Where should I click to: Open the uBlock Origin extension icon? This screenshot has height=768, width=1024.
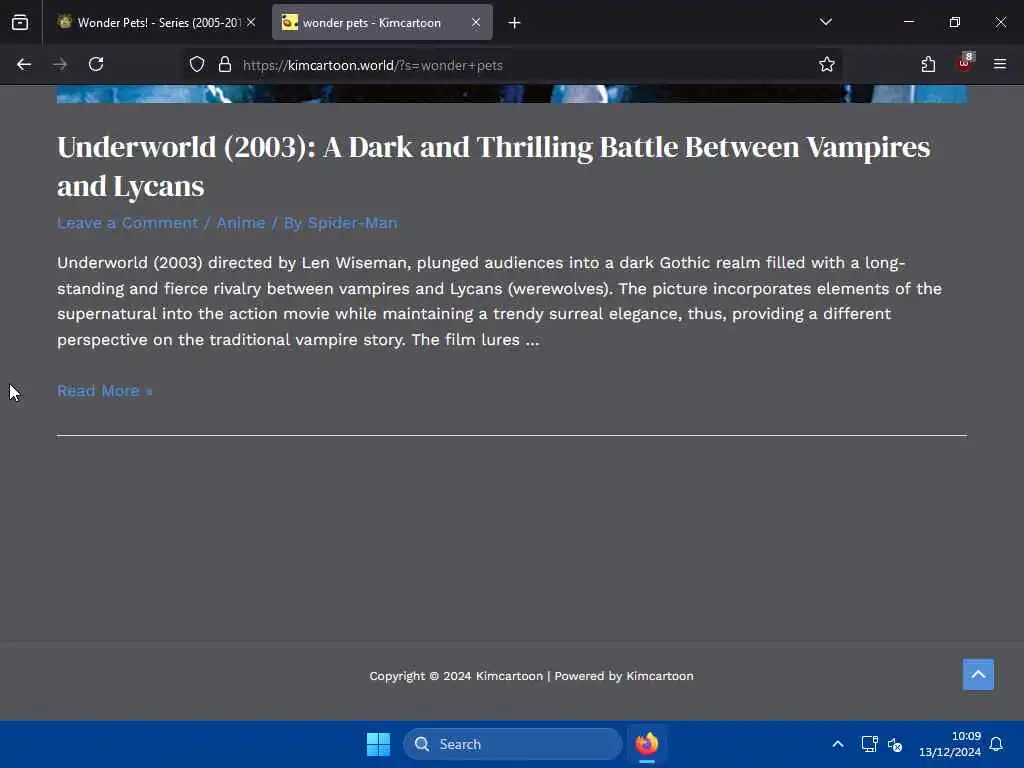pyautogui.click(x=965, y=63)
